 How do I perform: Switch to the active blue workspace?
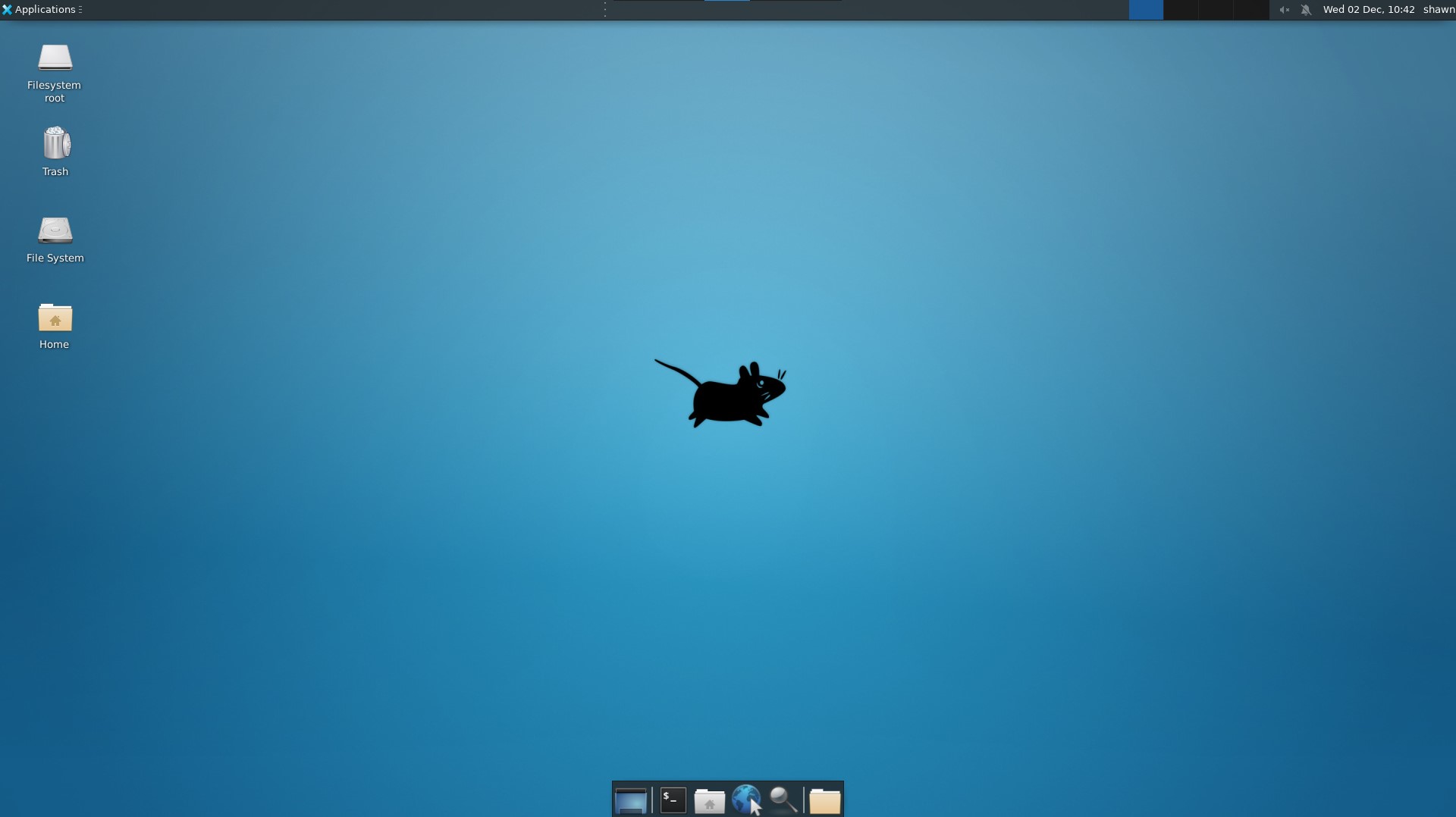pyautogui.click(x=1146, y=10)
